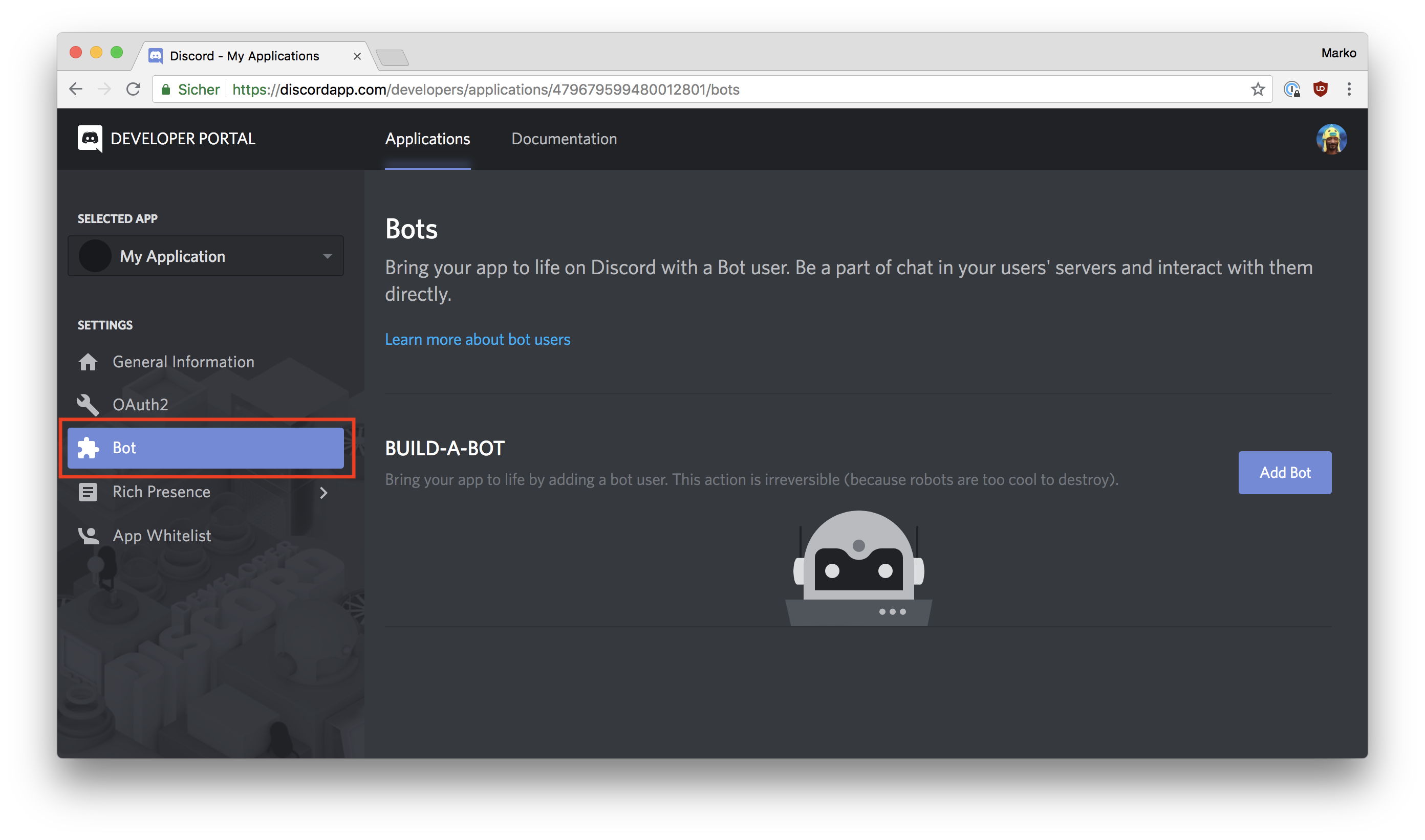Switch to the Documentation tab
This screenshot has height=840, width=1425.
tap(564, 139)
